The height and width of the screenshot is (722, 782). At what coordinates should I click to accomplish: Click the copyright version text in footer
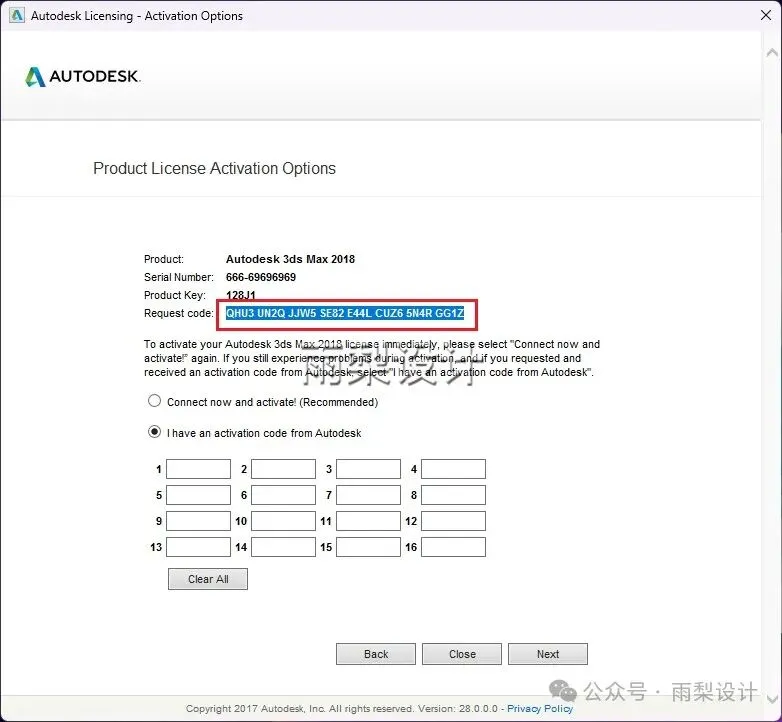click(342, 709)
